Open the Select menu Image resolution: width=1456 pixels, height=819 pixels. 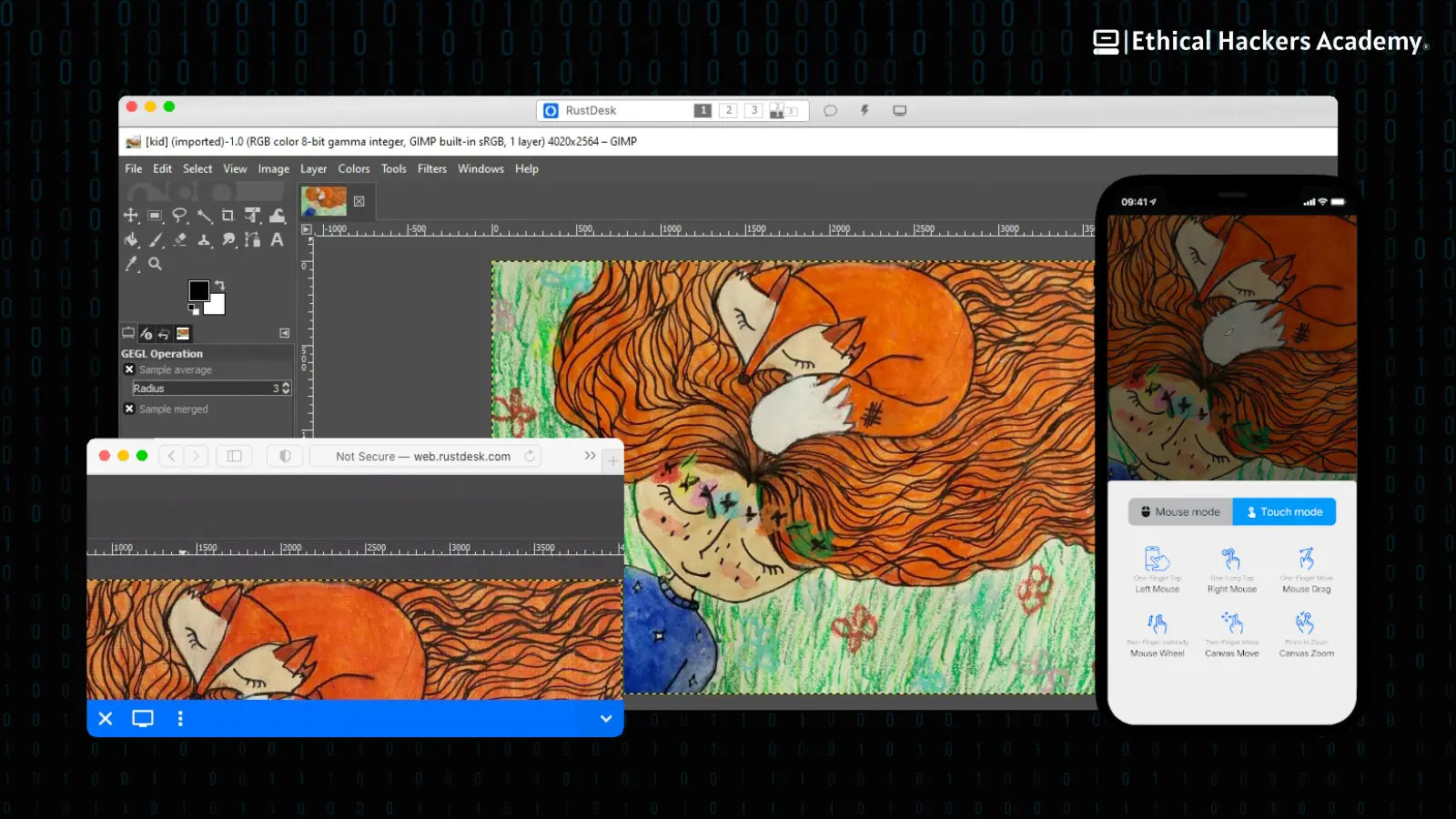197,169
